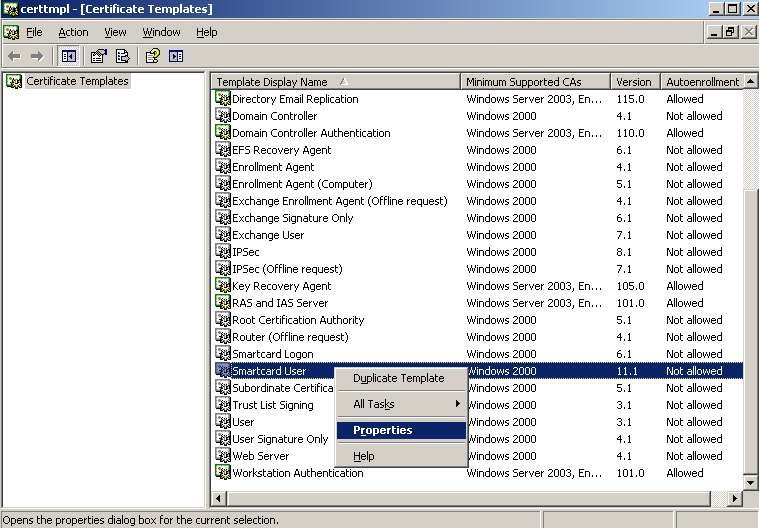This screenshot has width=759, height=528.
Task: Click Not allowed in Web Server row
Action: pyautogui.click(x=694, y=456)
